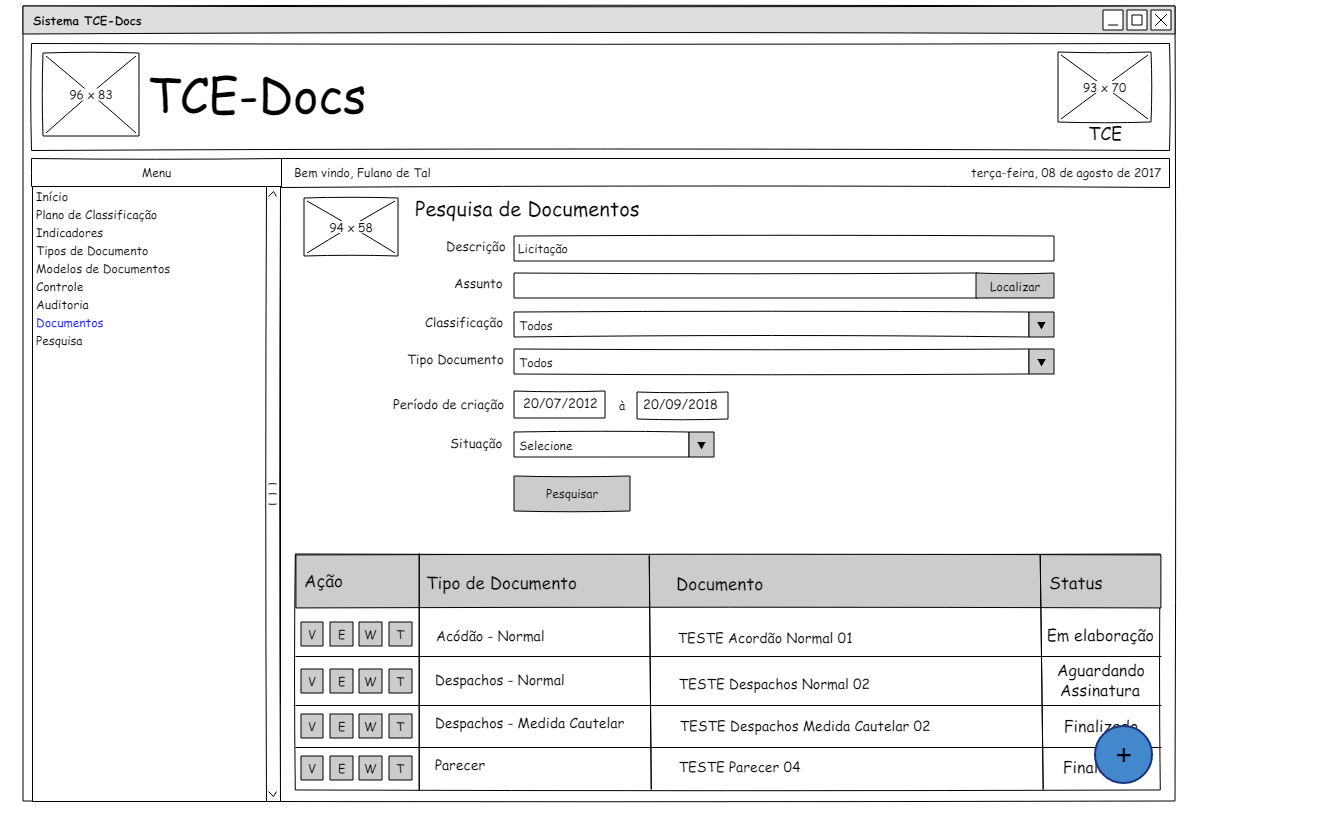Click the Localizar button

(1014, 286)
